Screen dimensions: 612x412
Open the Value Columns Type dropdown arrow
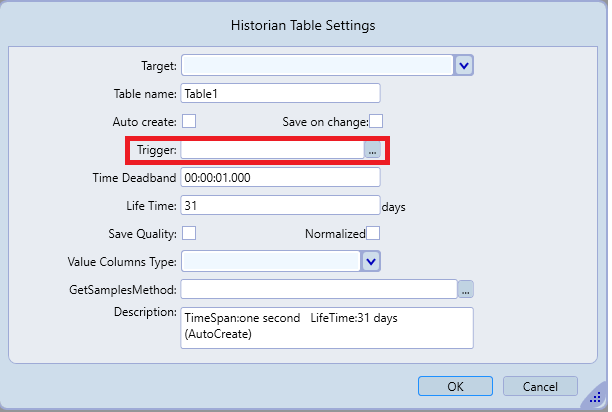coord(370,261)
